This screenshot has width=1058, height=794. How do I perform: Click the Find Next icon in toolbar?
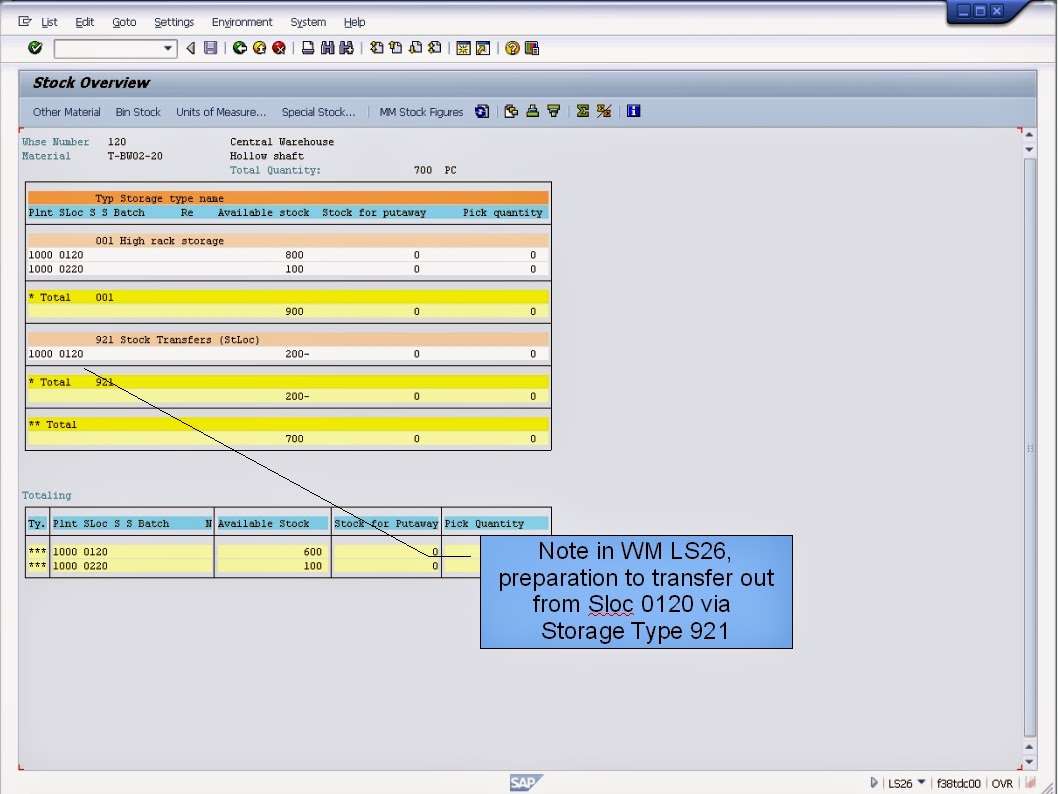347,48
